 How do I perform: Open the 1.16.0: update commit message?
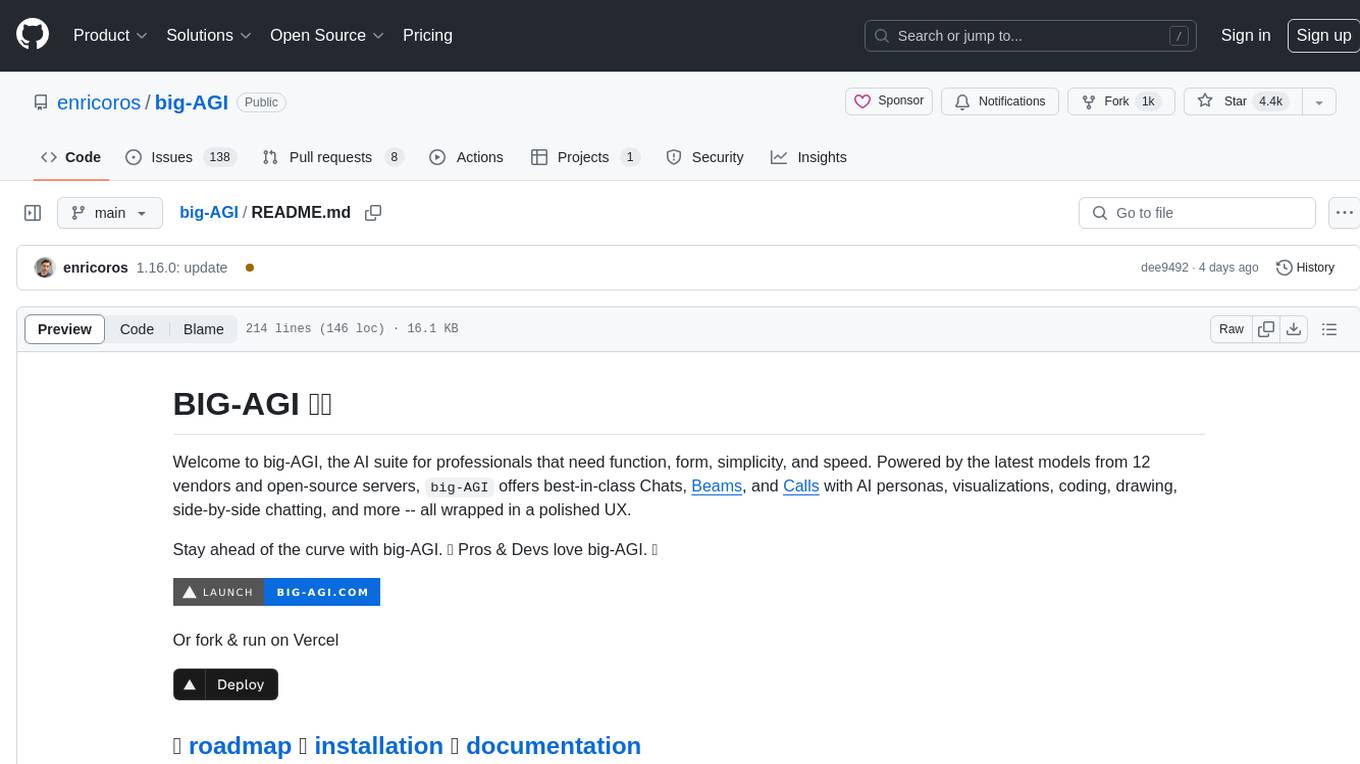pos(182,267)
